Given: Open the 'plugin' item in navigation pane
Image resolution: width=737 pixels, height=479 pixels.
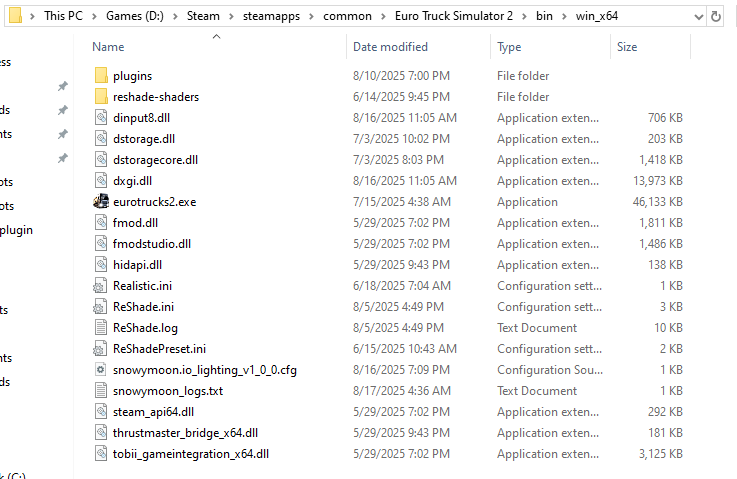Looking at the screenshot, I should 16,230.
